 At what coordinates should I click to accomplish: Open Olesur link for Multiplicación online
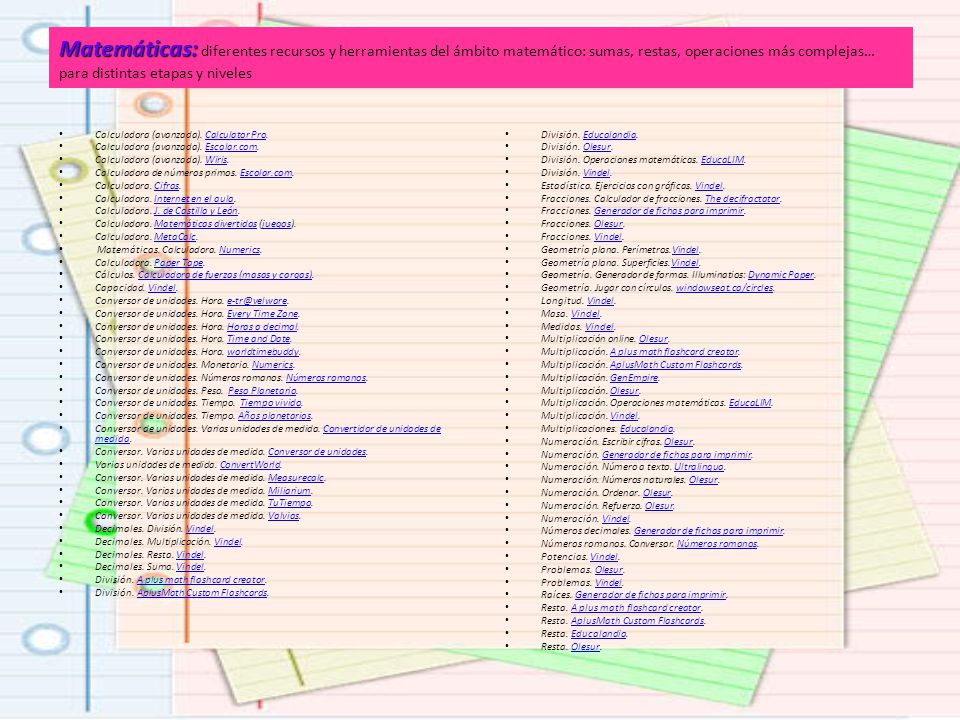coord(653,339)
